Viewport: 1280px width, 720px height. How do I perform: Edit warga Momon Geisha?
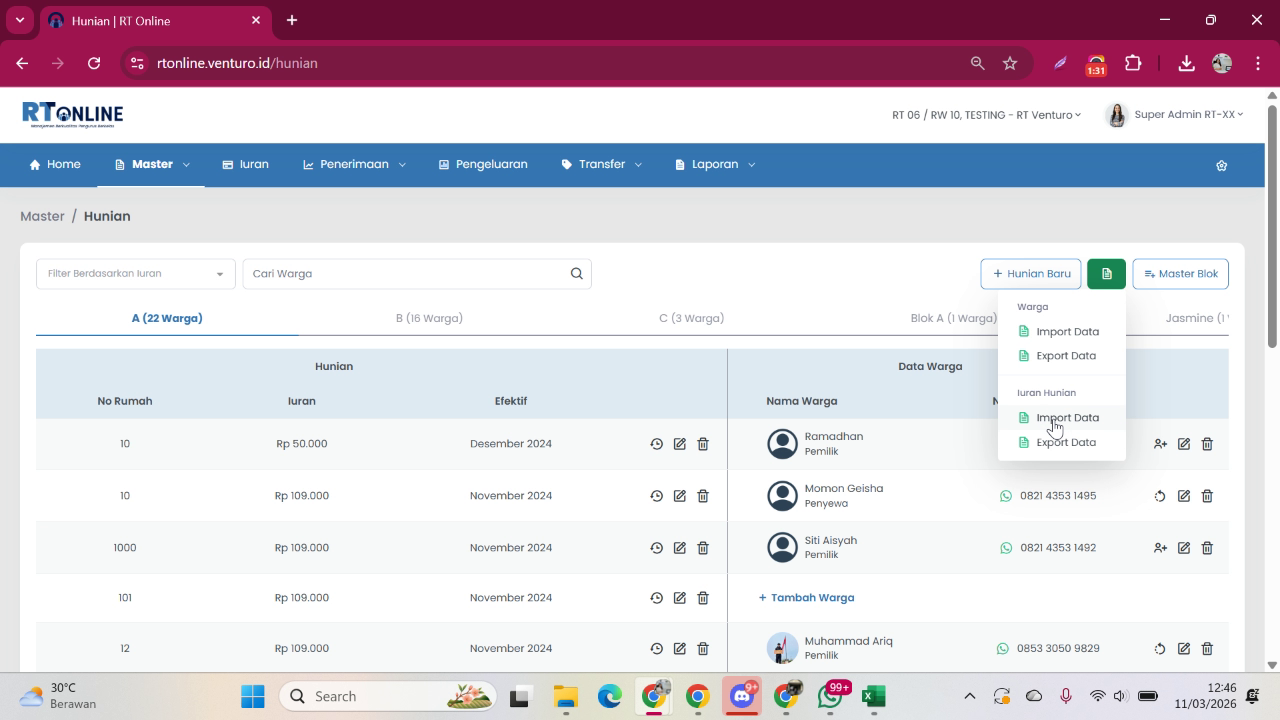[1184, 496]
